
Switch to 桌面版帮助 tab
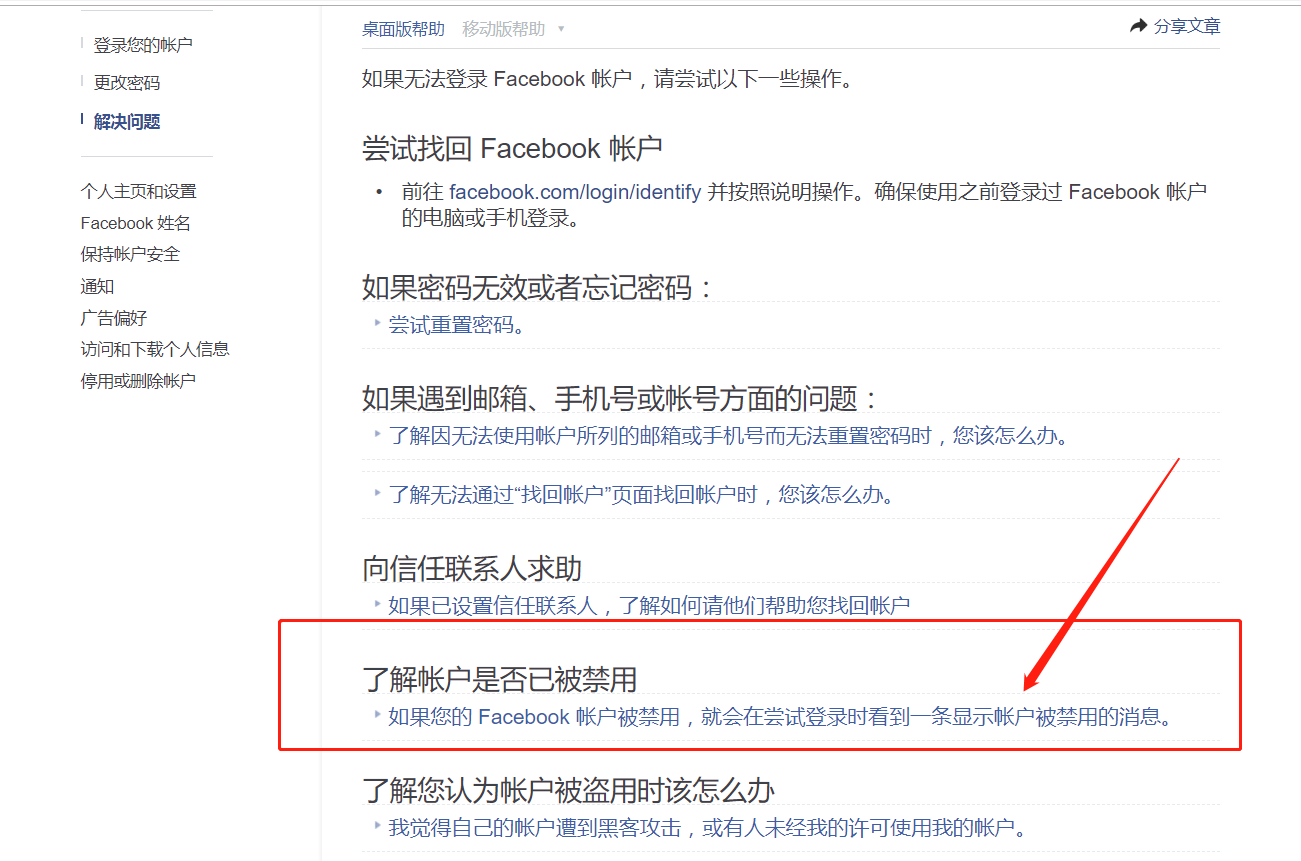[403, 29]
